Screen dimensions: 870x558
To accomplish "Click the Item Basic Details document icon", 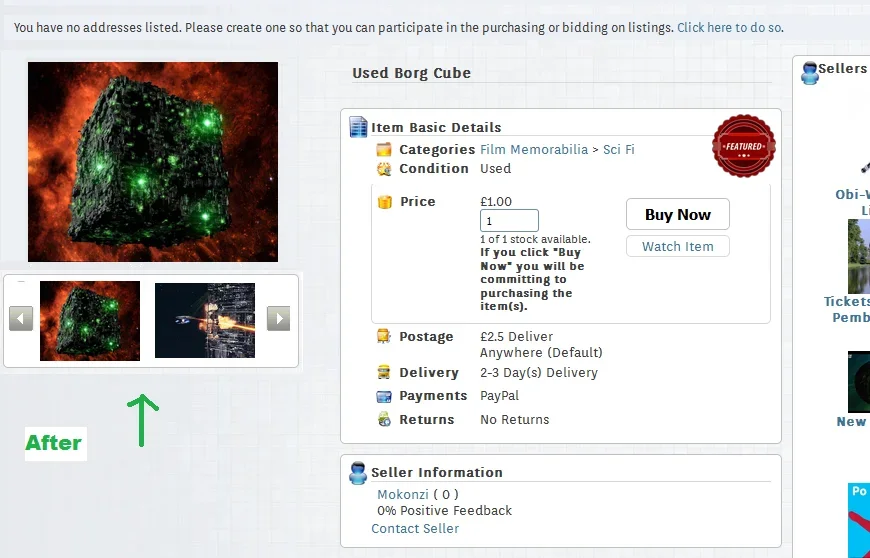I will [x=358, y=127].
